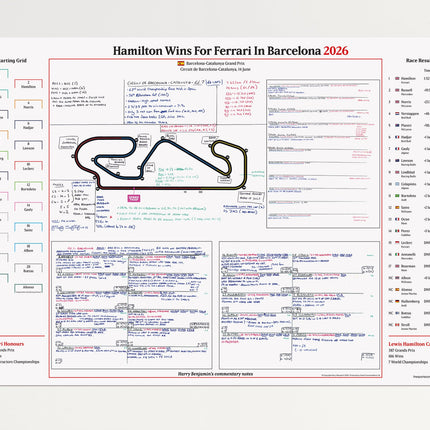Viewport: 430px width, 430px height.
Task: Select the Sainz grid slot box
Action: [28, 228]
